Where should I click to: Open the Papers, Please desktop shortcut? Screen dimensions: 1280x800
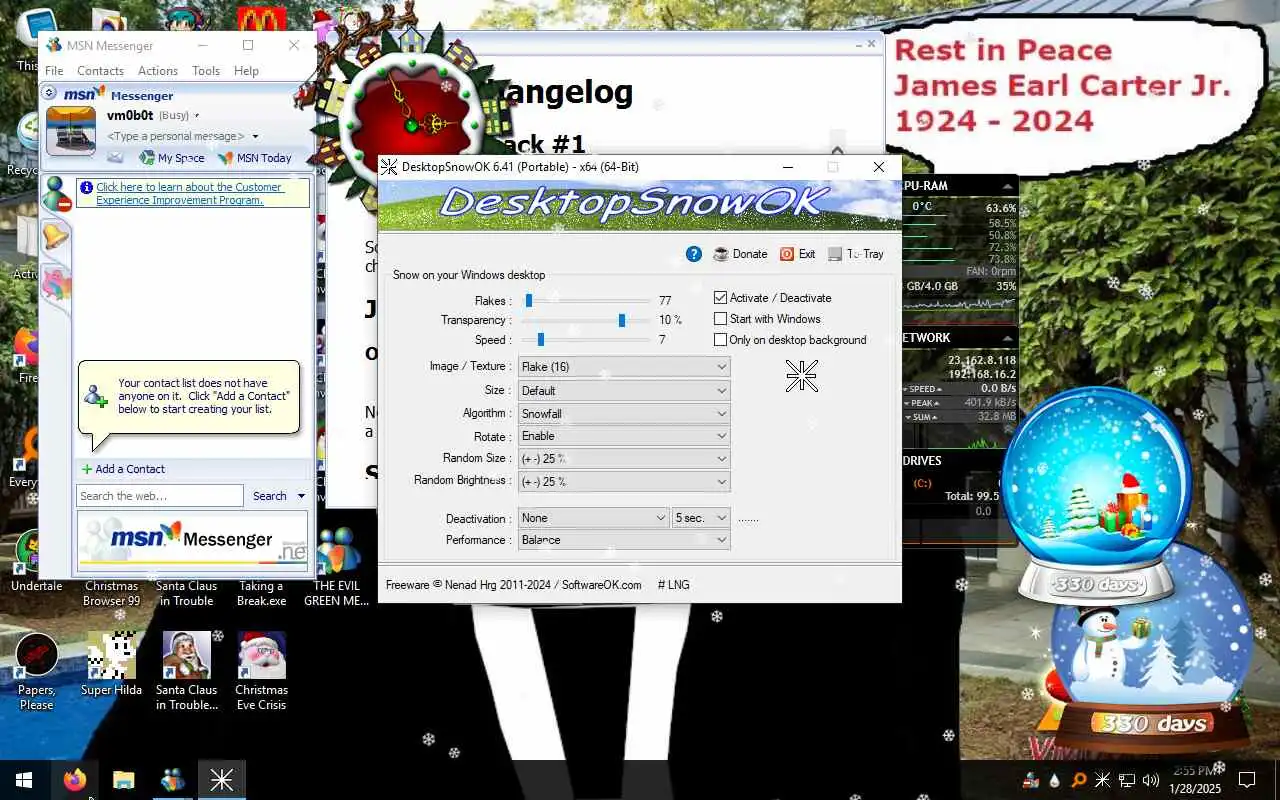(x=36, y=671)
